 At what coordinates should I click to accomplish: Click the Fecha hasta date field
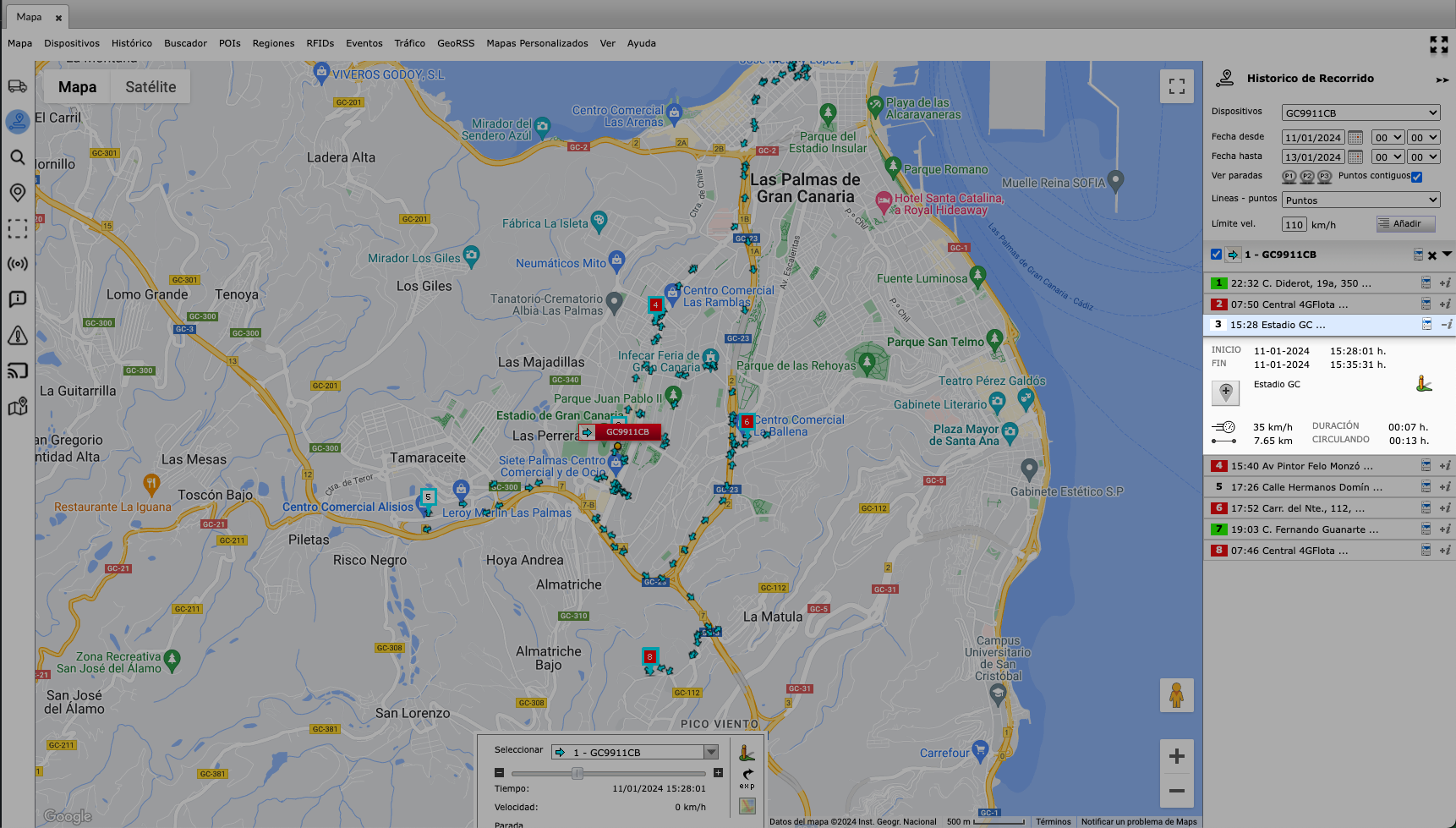coord(1313,156)
